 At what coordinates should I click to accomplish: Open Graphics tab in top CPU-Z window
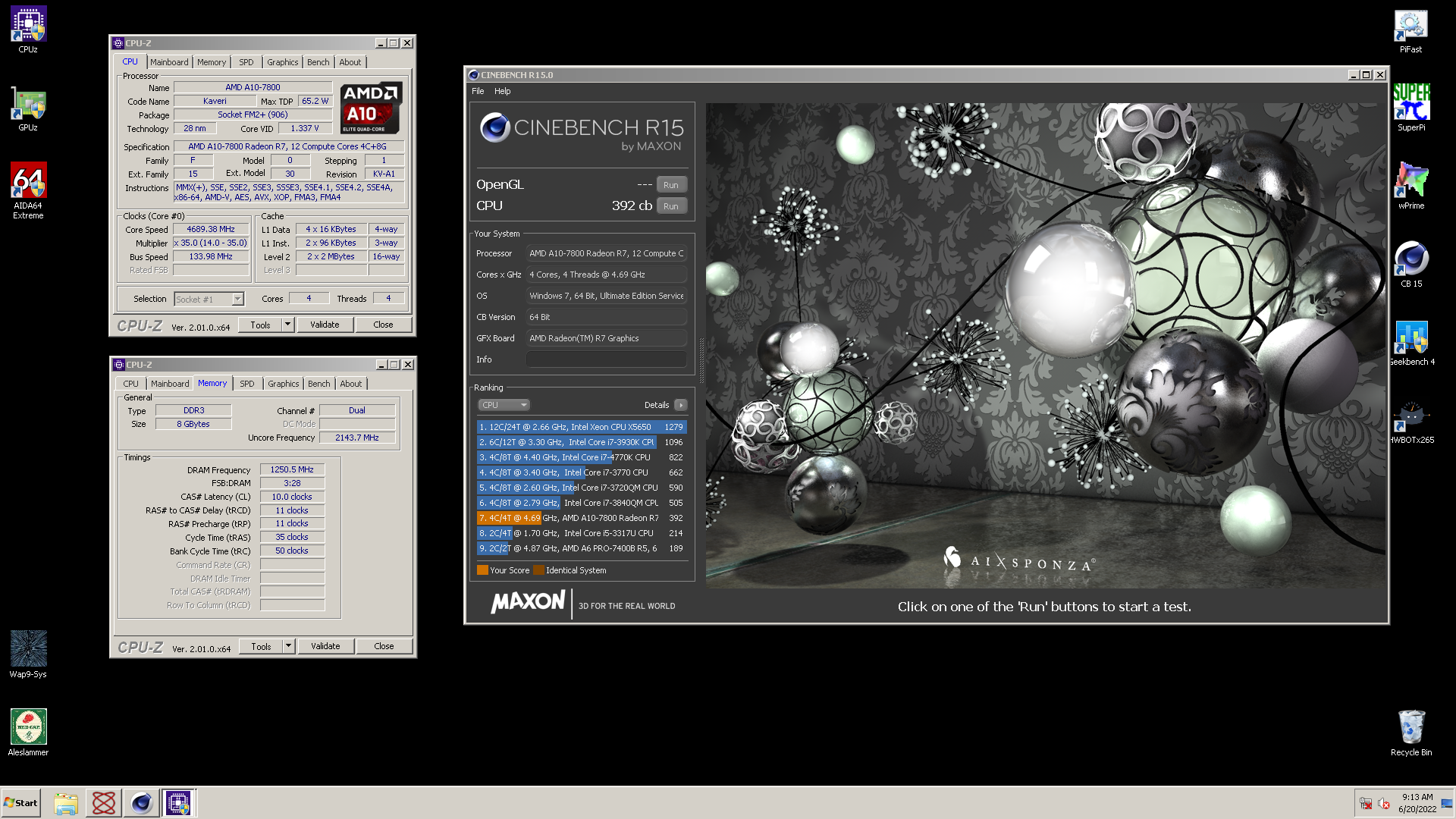pyautogui.click(x=283, y=62)
